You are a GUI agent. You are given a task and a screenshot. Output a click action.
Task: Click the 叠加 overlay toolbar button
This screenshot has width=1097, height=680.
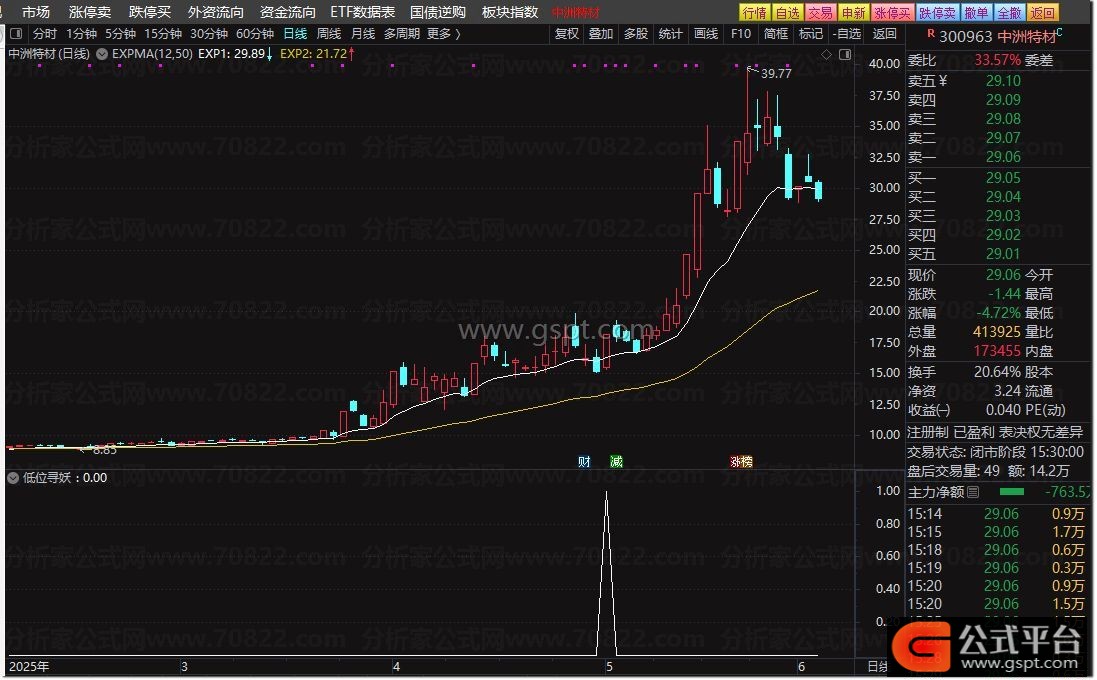[x=601, y=34]
